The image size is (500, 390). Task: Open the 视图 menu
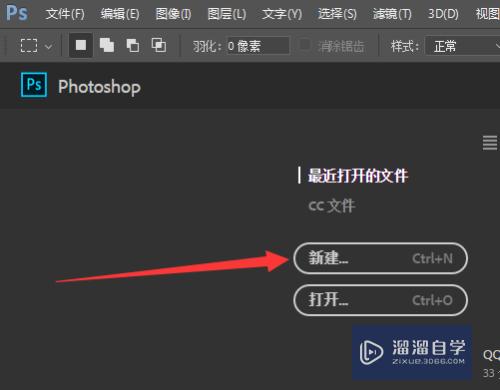point(487,14)
